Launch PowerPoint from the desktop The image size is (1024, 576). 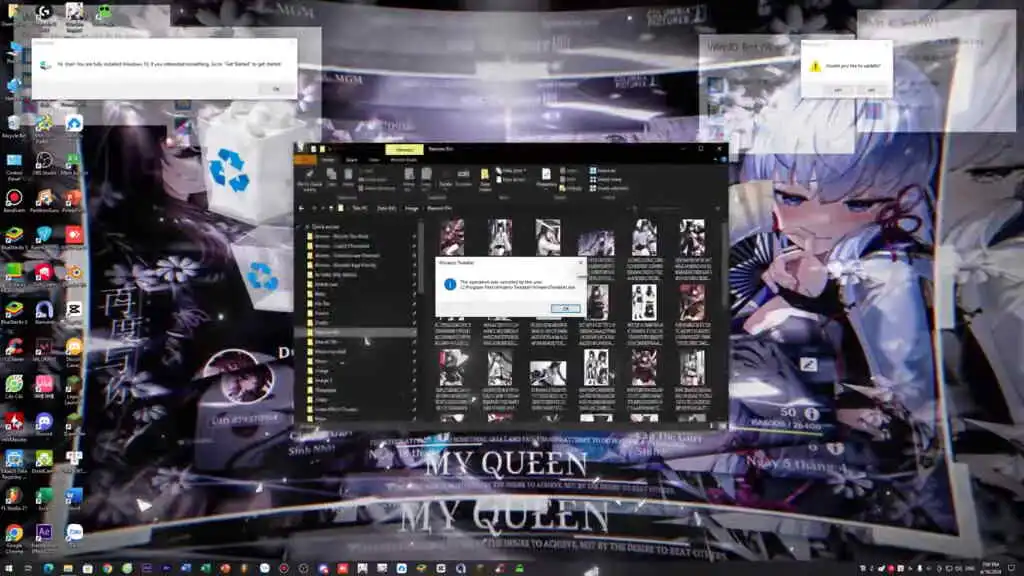pyautogui.click(x=74, y=200)
